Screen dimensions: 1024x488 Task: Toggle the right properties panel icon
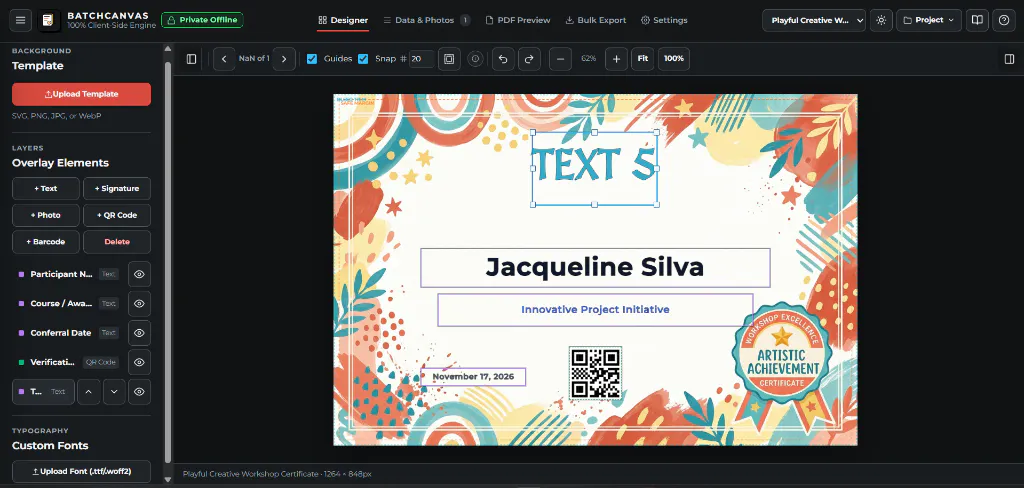click(x=1009, y=59)
